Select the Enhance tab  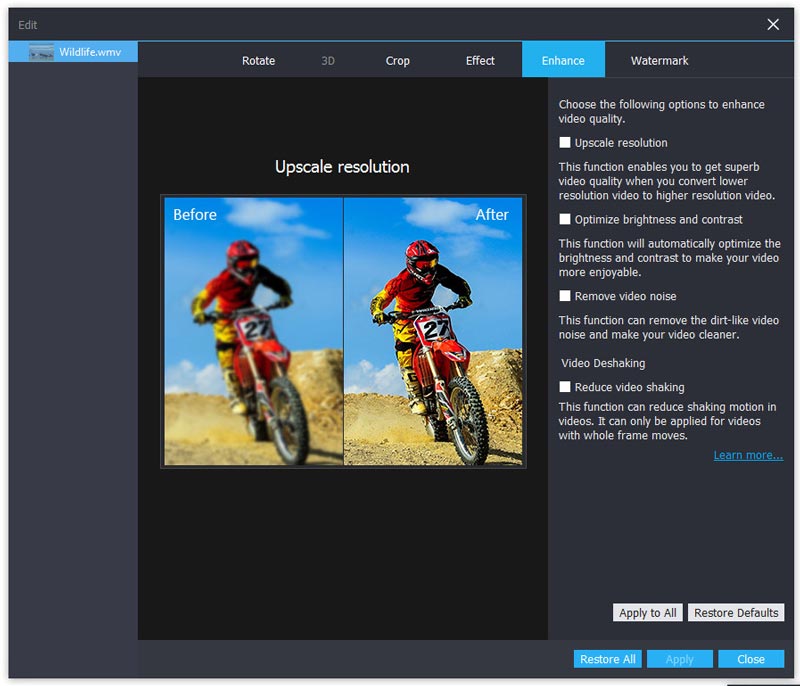[563, 61]
